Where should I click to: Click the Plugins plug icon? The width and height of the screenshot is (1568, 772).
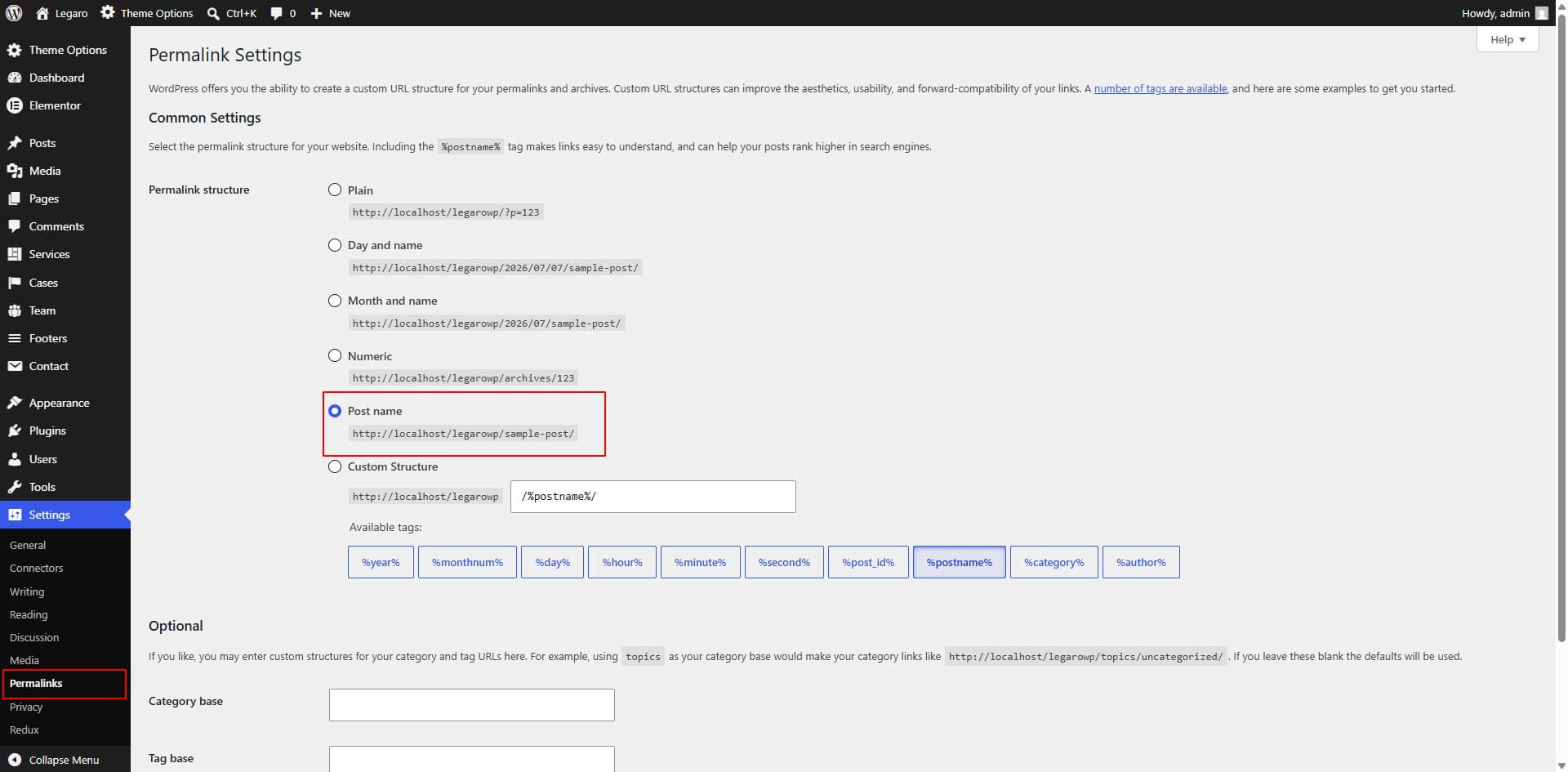click(x=15, y=431)
